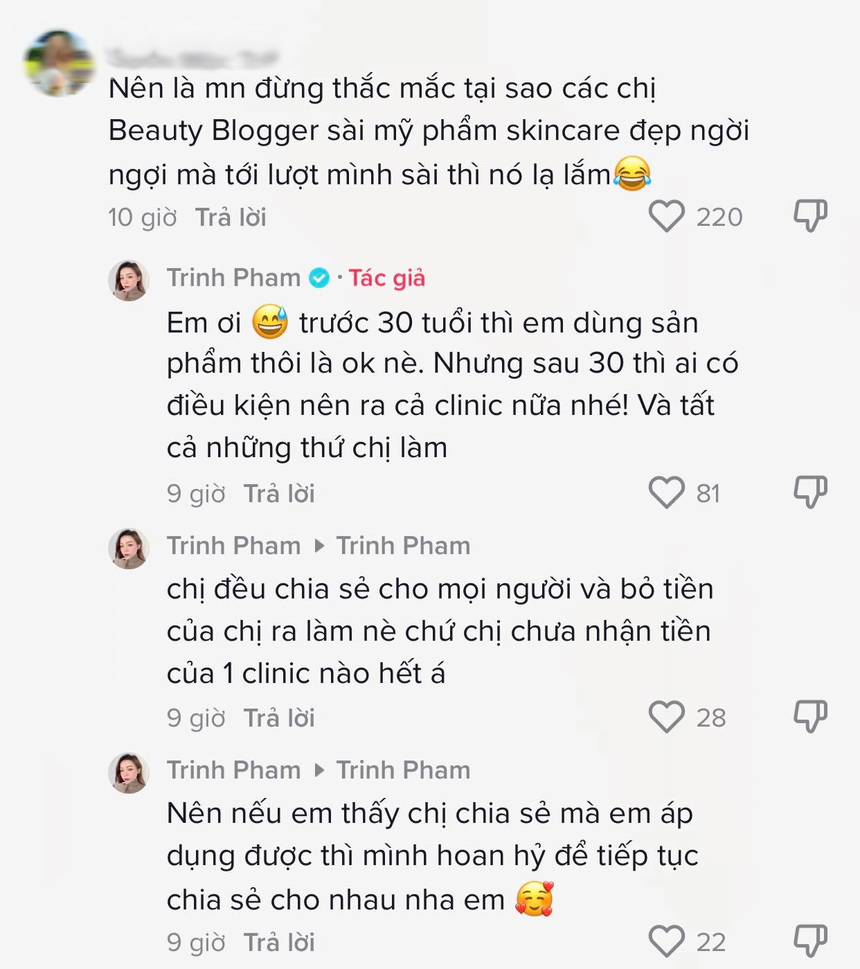Open the 'Tác giả' author tag
Screen dimensions: 860x969
tap(387, 277)
